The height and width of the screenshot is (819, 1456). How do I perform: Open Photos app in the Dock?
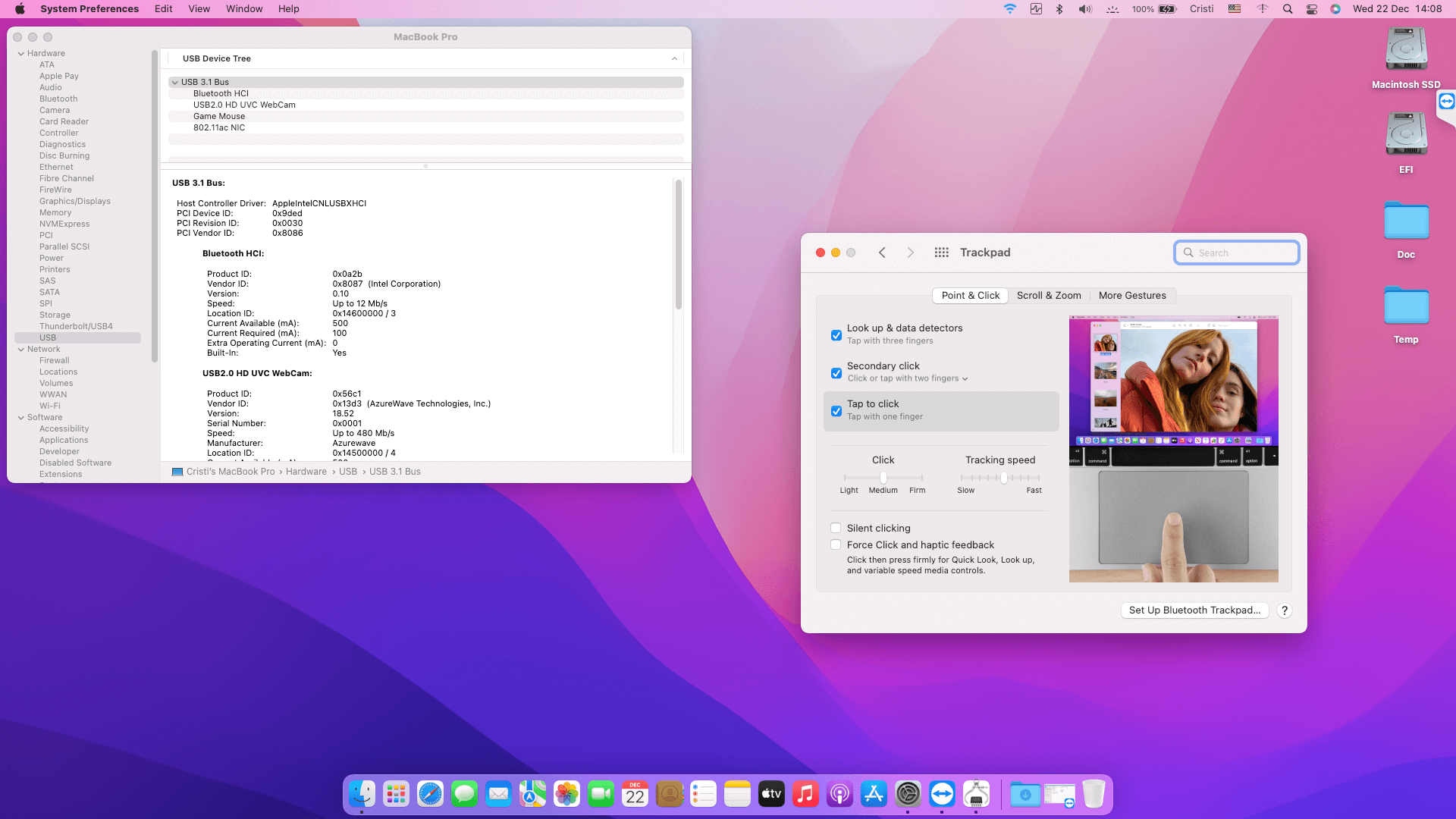point(566,794)
